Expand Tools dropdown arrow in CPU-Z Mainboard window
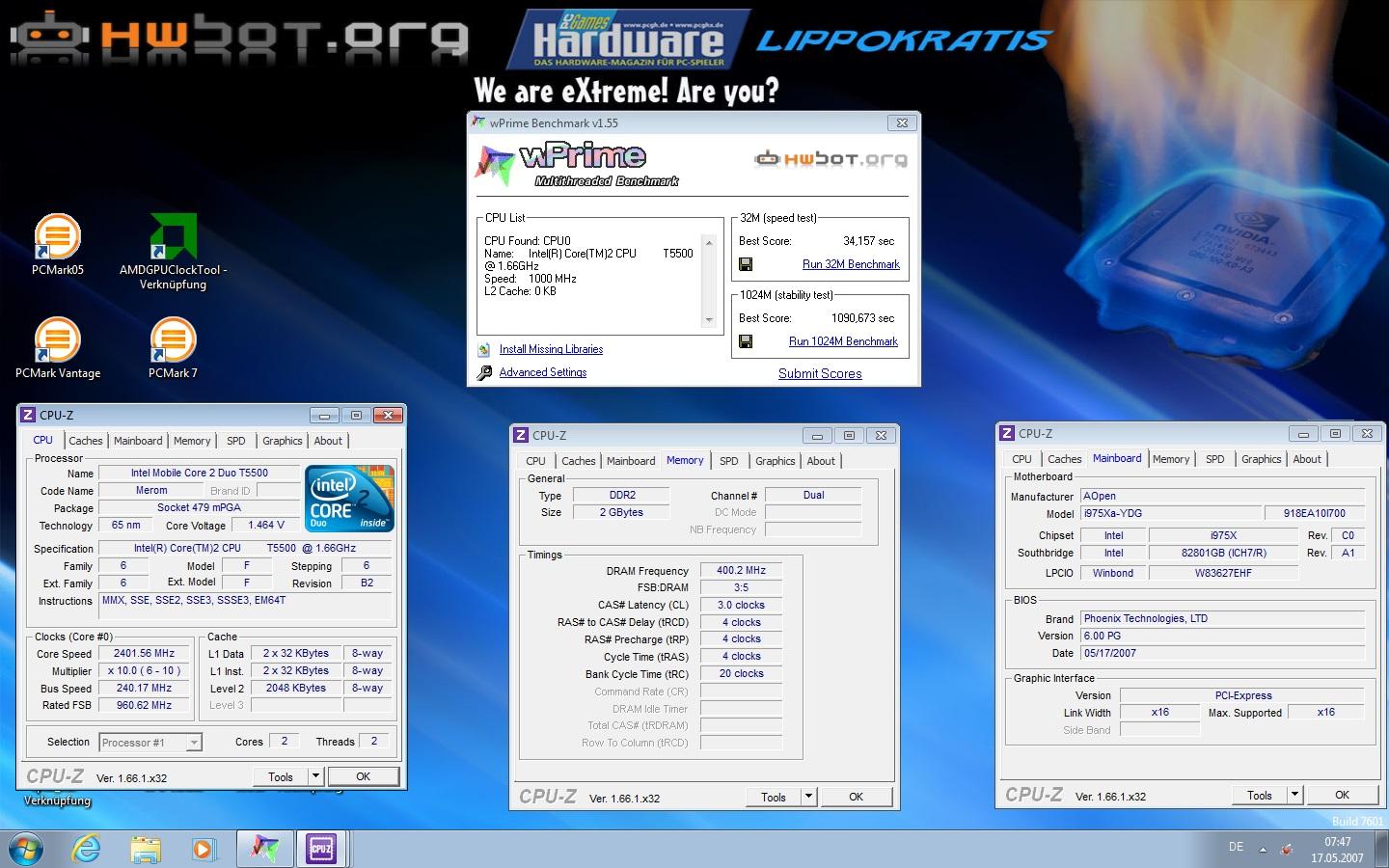1389x868 pixels. click(1294, 795)
